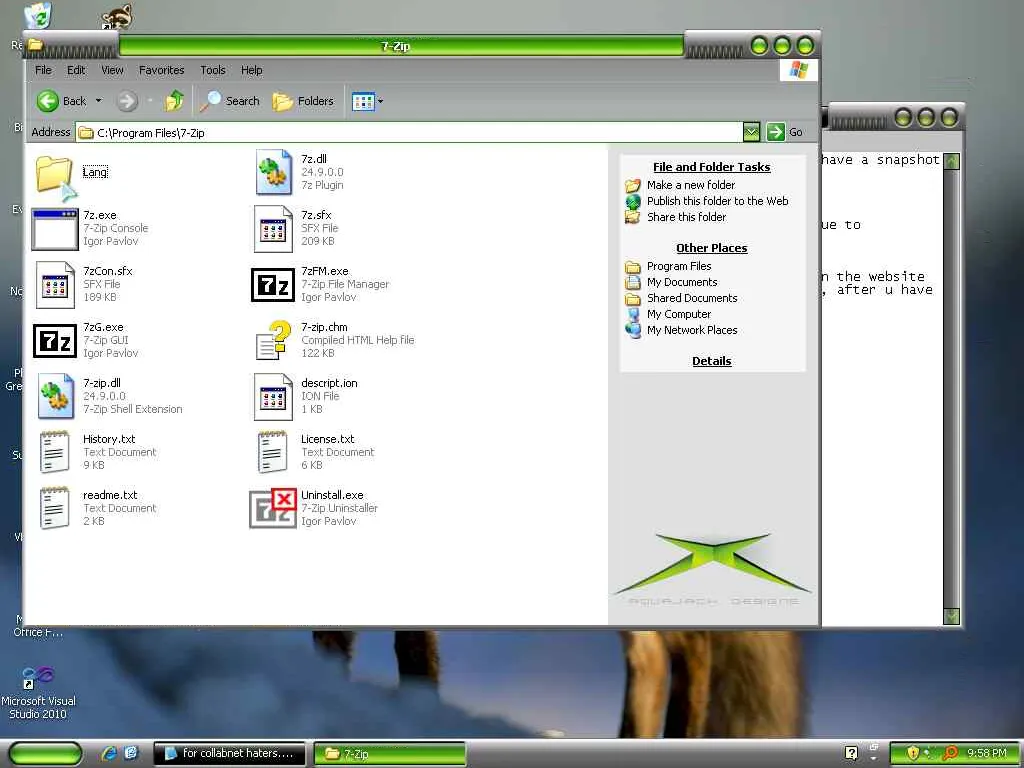The width and height of the screenshot is (1024, 768).
Task: Select the 7zFM.exe file name text
Action: 325,271
